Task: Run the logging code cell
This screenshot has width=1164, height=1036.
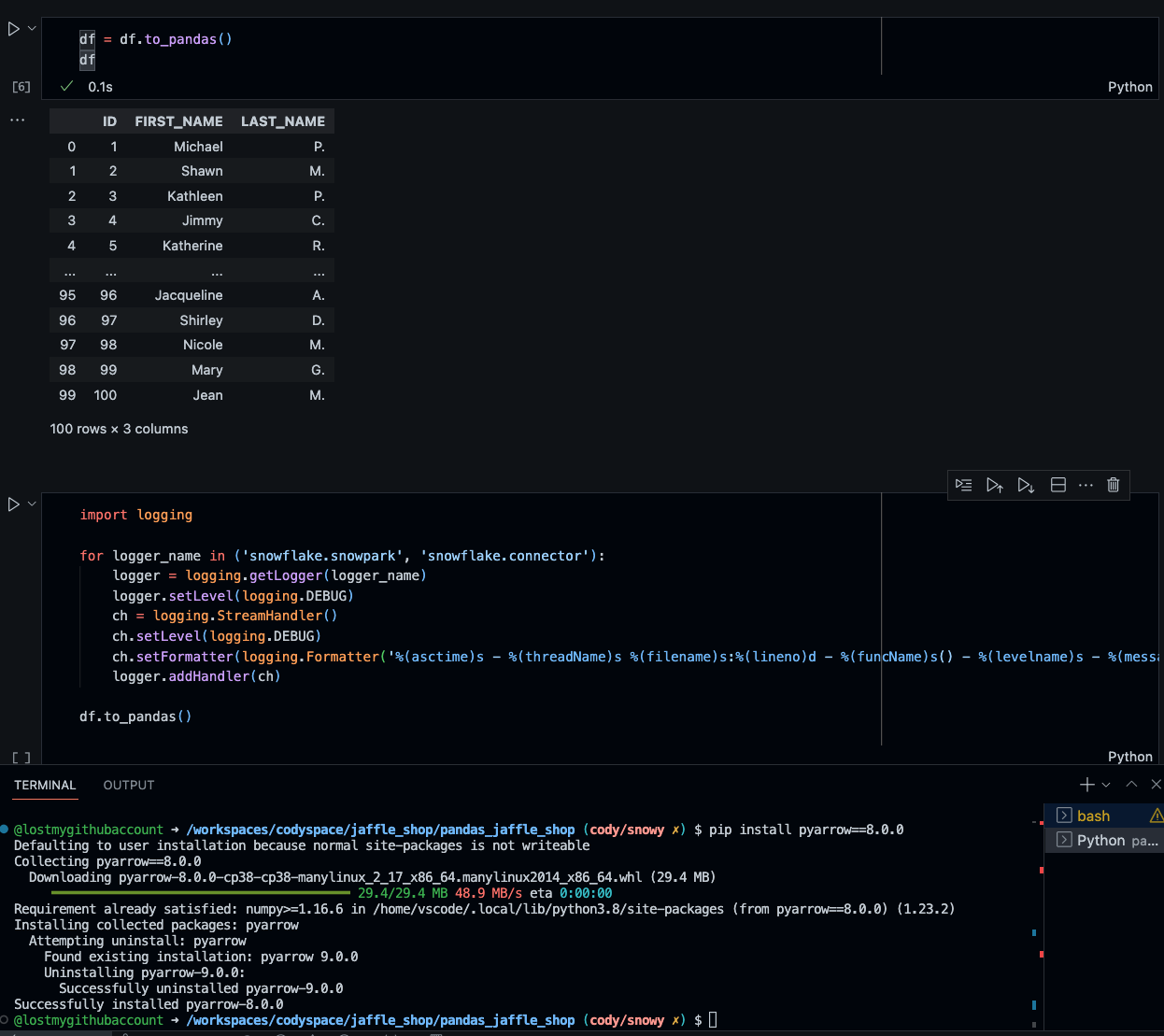Action: pyautogui.click(x=14, y=504)
